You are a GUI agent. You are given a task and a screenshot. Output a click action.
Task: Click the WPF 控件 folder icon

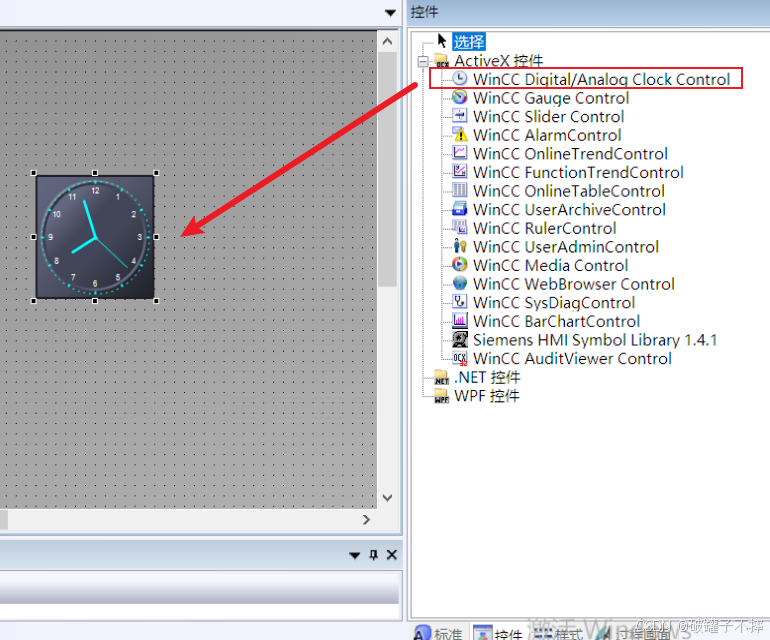click(x=441, y=396)
